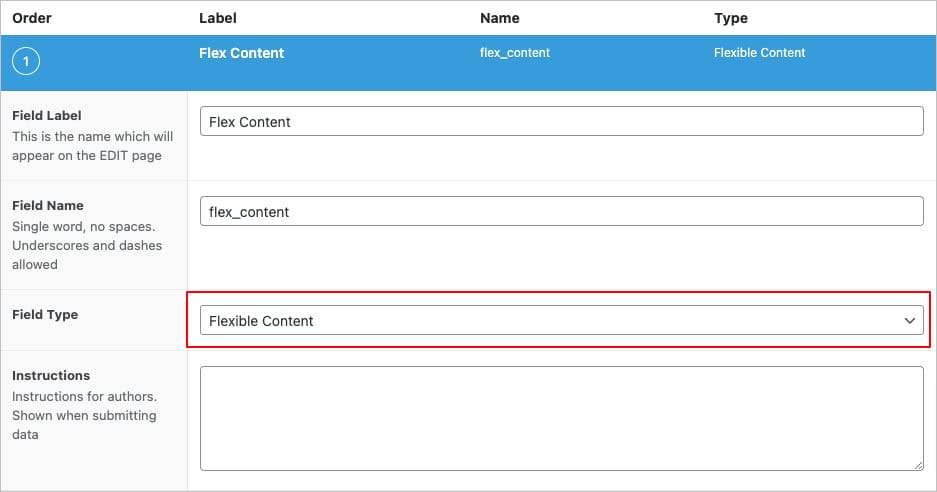Click the Name column header
This screenshot has width=937, height=492.
click(x=500, y=18)
